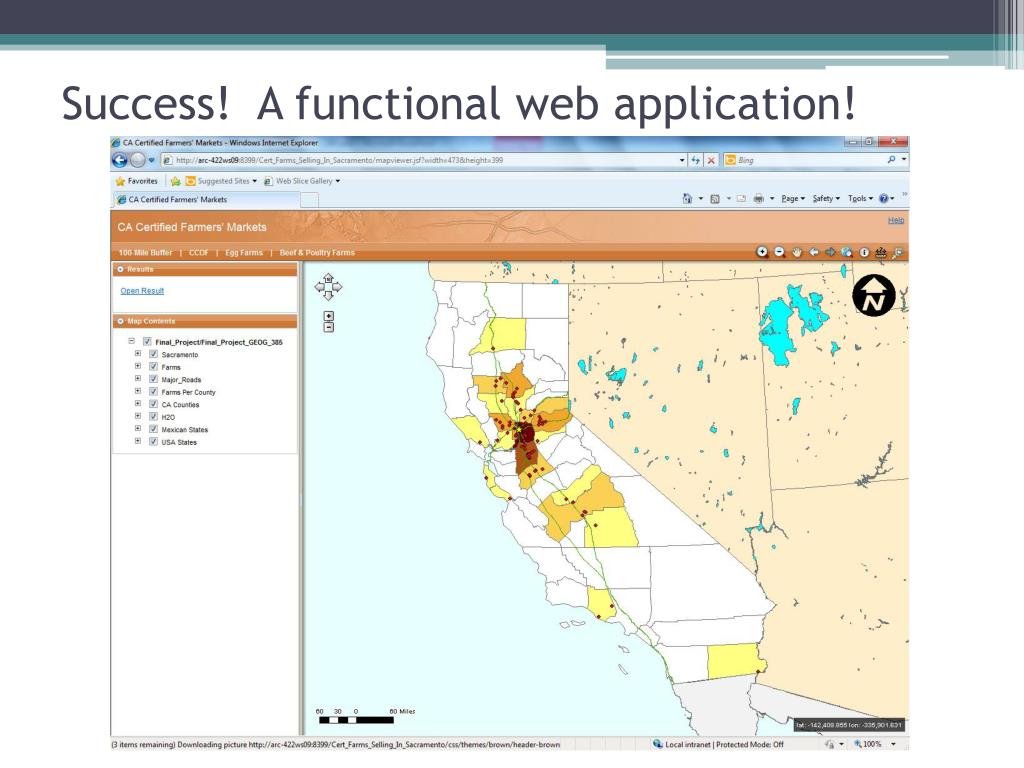The height and width of the screenshot is (768, 1024).
Task: Expand the Farms layer node
Action: tap(138, 366)
